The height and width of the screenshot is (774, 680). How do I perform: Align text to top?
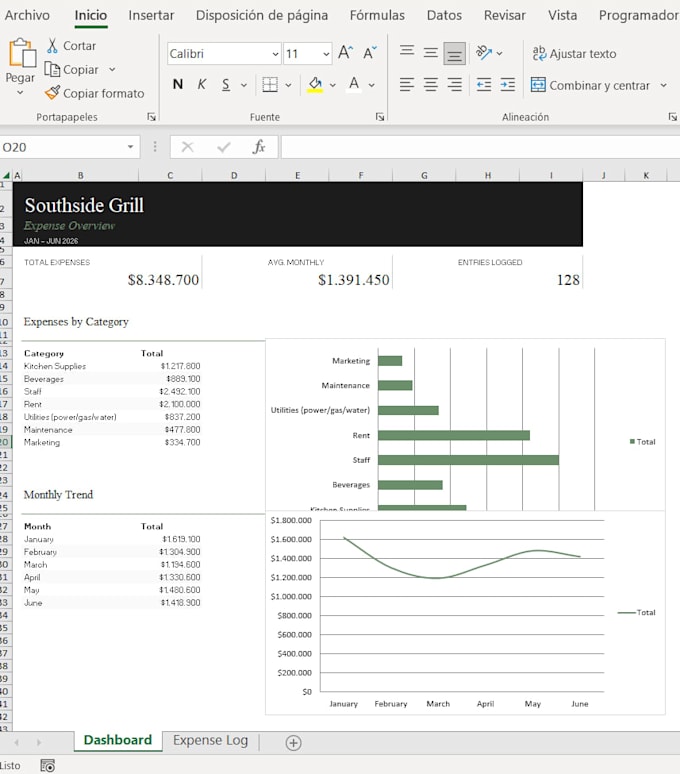(407, 52)
